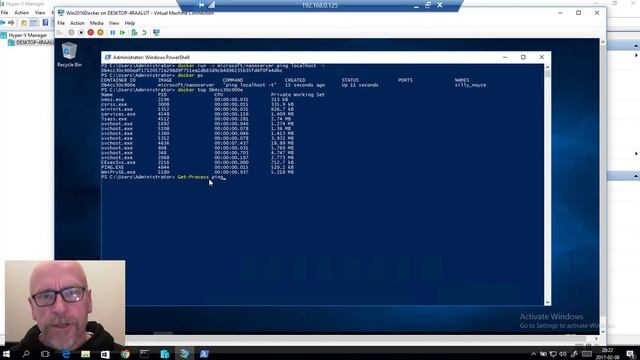Viewport: 640px width, 360px height.
Task: Collapse the top Actions pane section arrow
Action: [636, 45]
